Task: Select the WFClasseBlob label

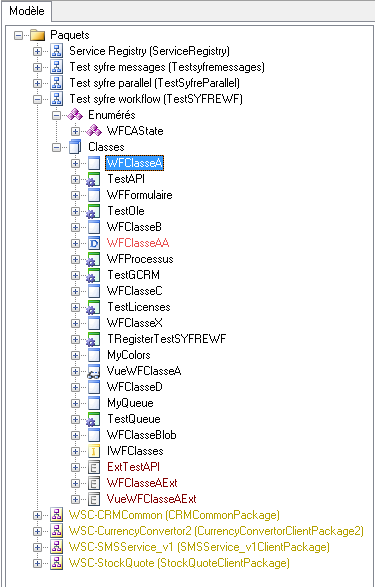Action: click(141, 435)
